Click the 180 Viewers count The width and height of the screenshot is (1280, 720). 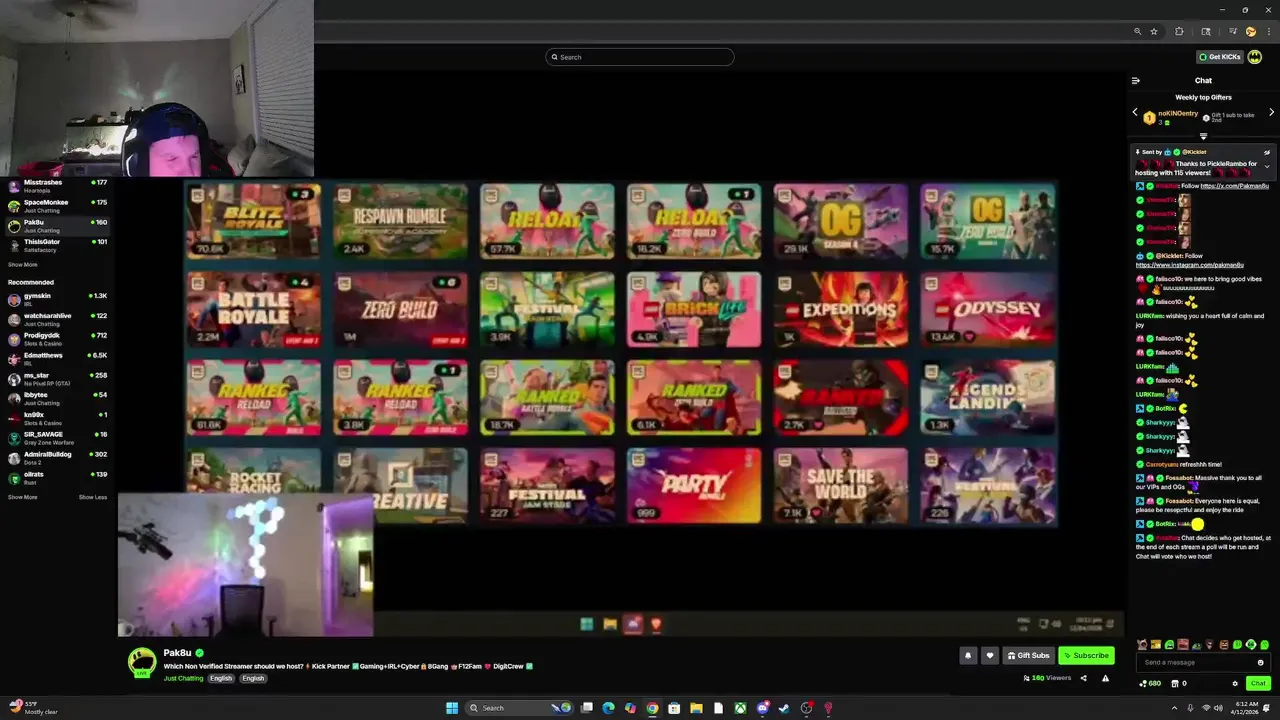1047,678
